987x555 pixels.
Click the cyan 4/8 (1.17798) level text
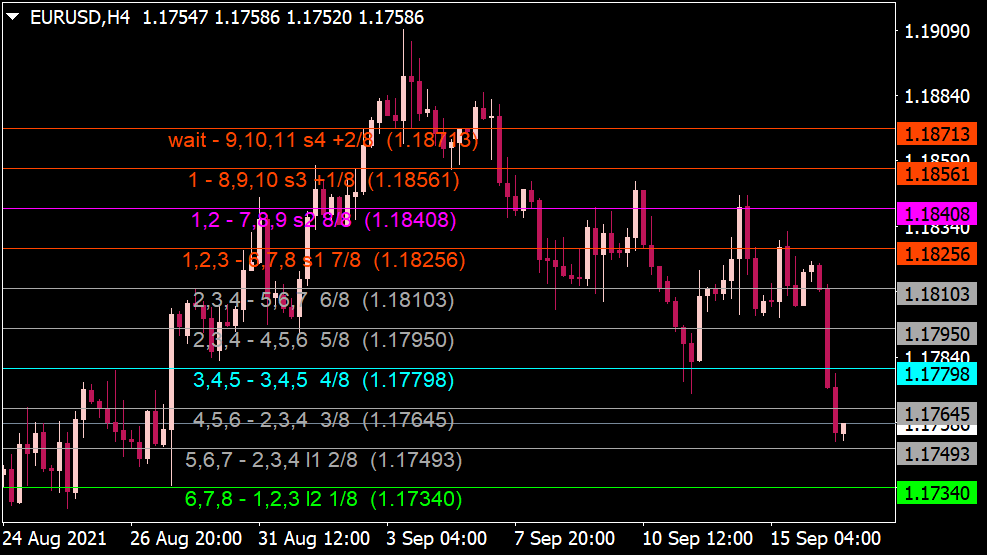[x=323, y=380]
